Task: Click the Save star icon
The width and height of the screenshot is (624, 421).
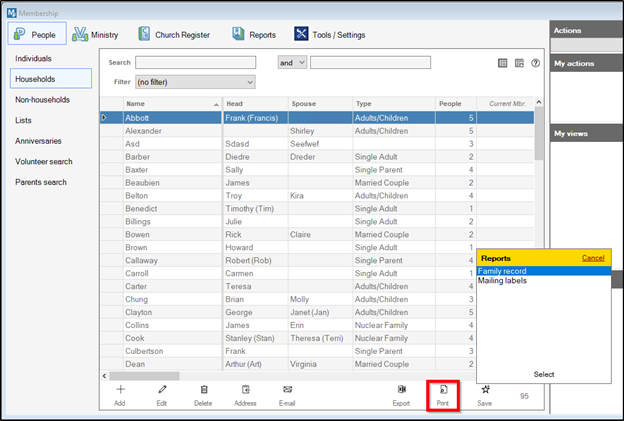Action: click(485, 390)
